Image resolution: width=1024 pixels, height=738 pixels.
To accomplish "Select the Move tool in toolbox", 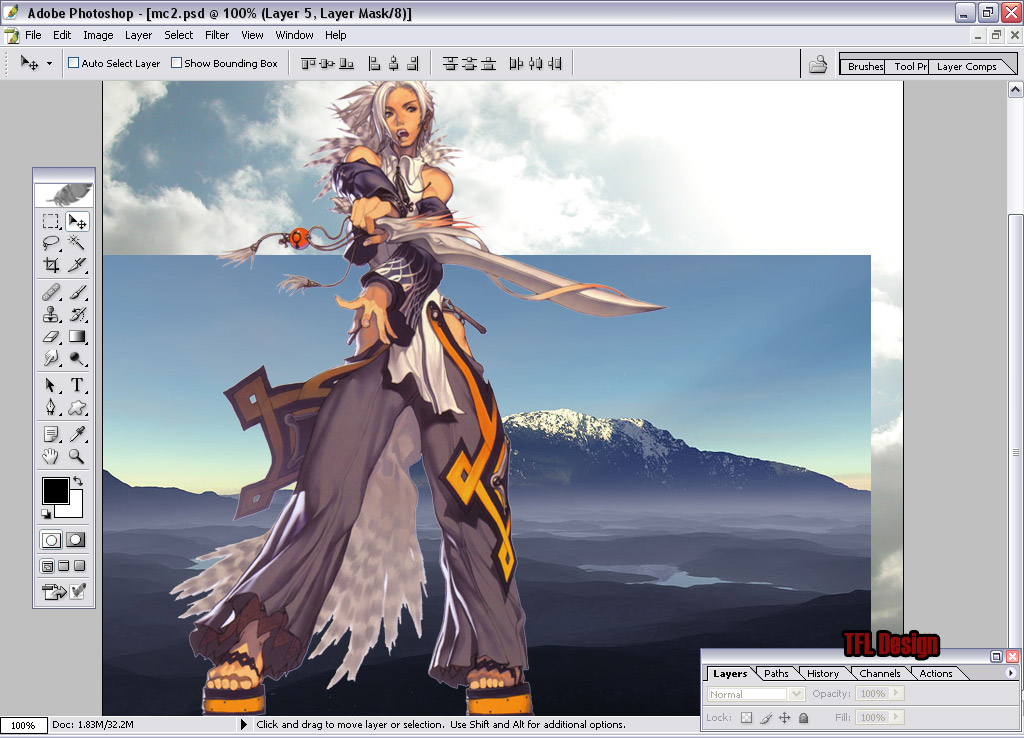I will click(x=77, y=221).
